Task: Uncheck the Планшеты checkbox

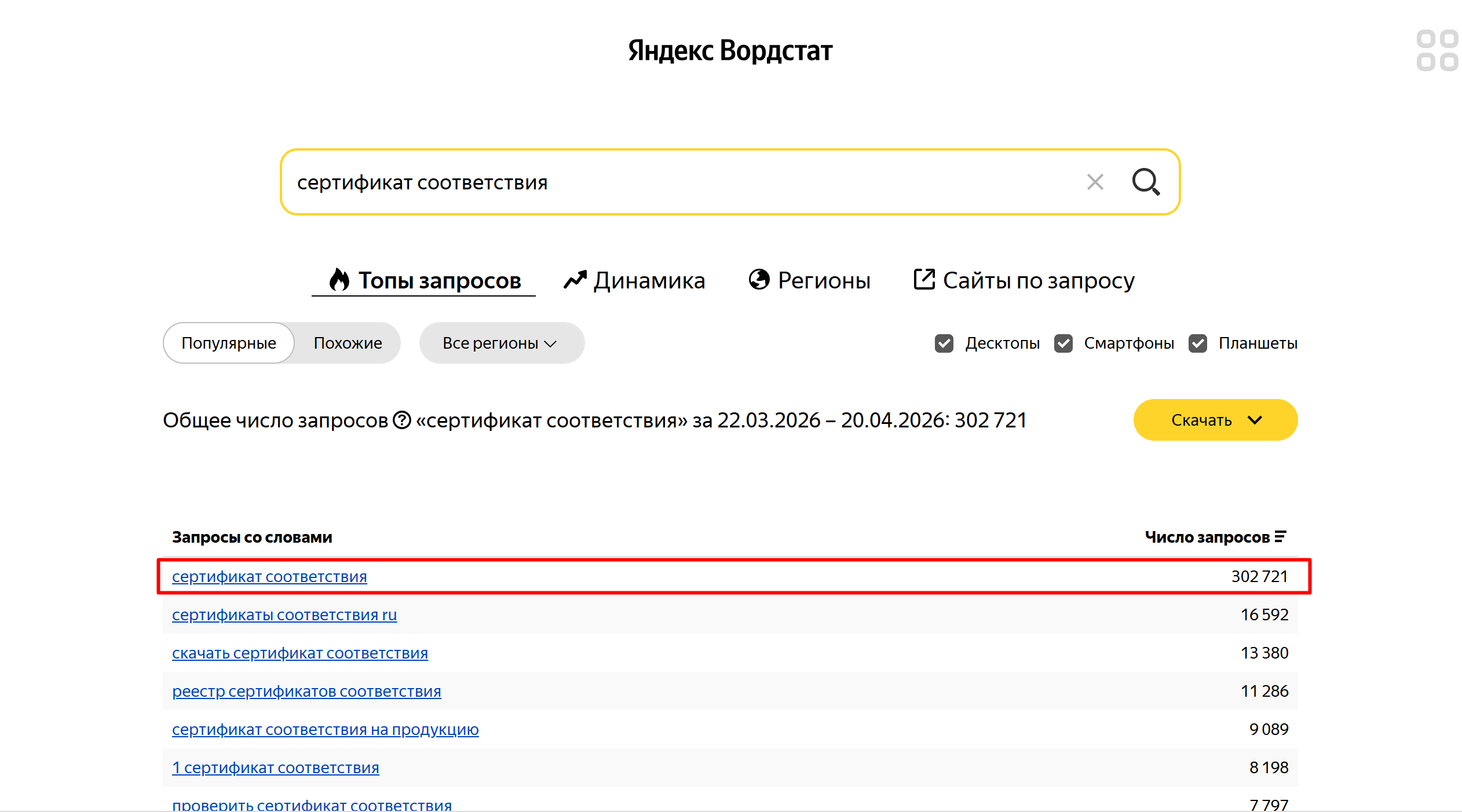Action: [x=1198, y=343]
